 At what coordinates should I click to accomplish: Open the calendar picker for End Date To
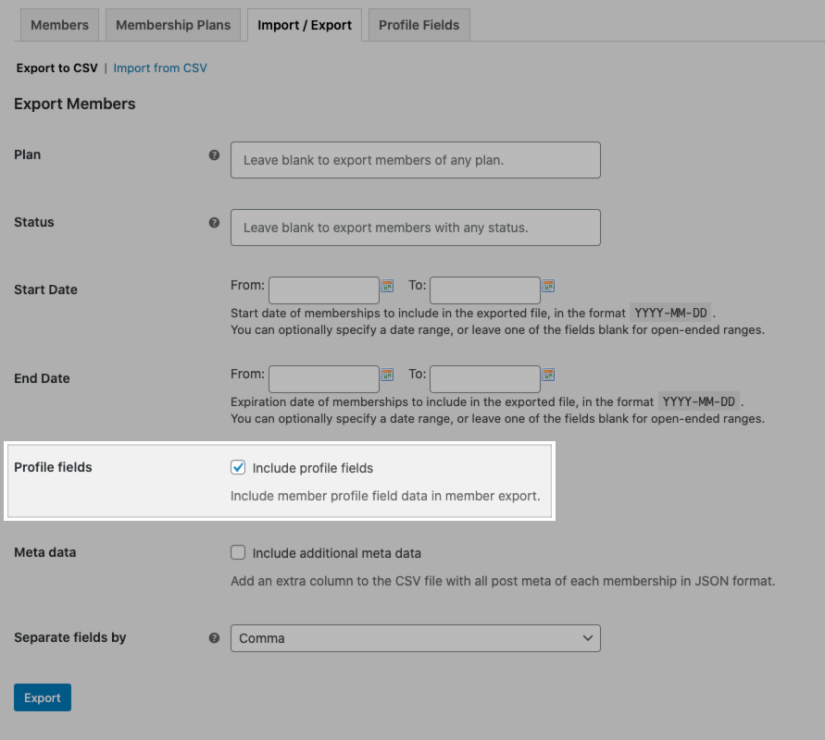[x=549, y=374]
